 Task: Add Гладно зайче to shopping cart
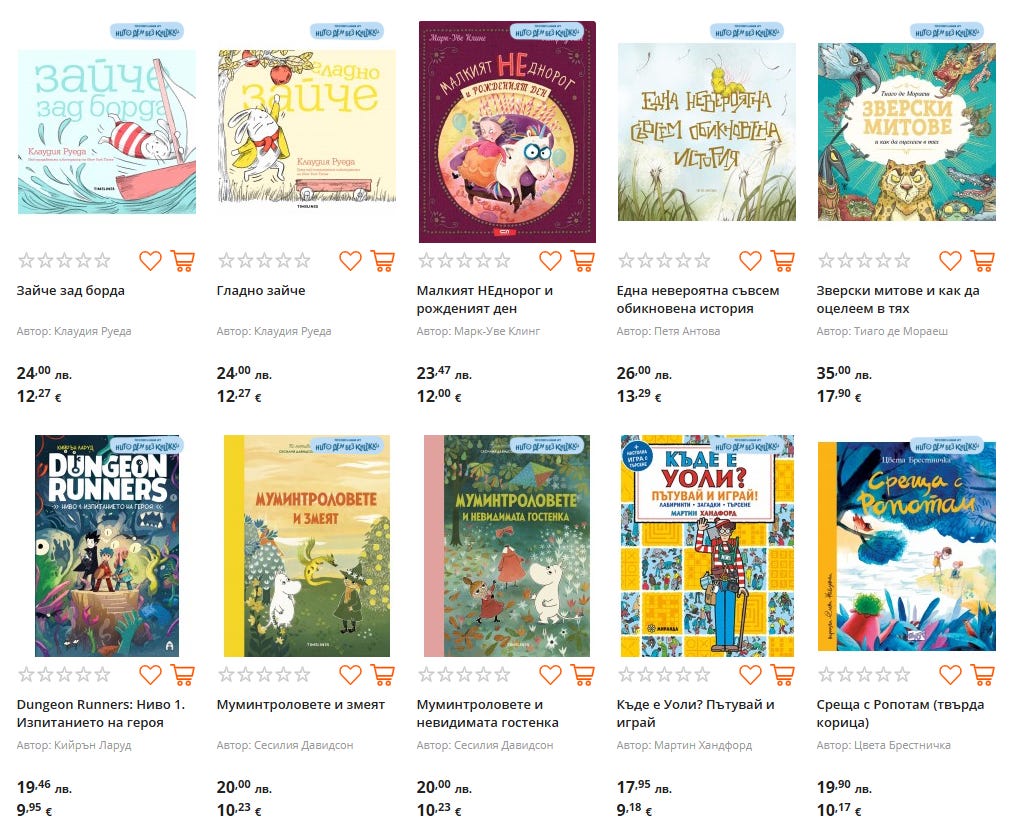point(382,260)
